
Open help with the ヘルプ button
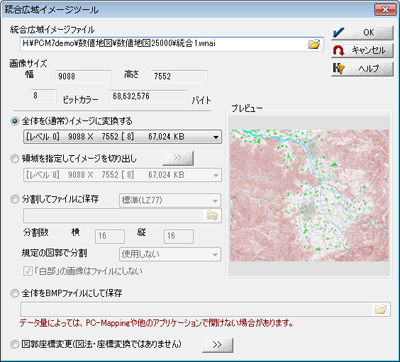point(362,69)
